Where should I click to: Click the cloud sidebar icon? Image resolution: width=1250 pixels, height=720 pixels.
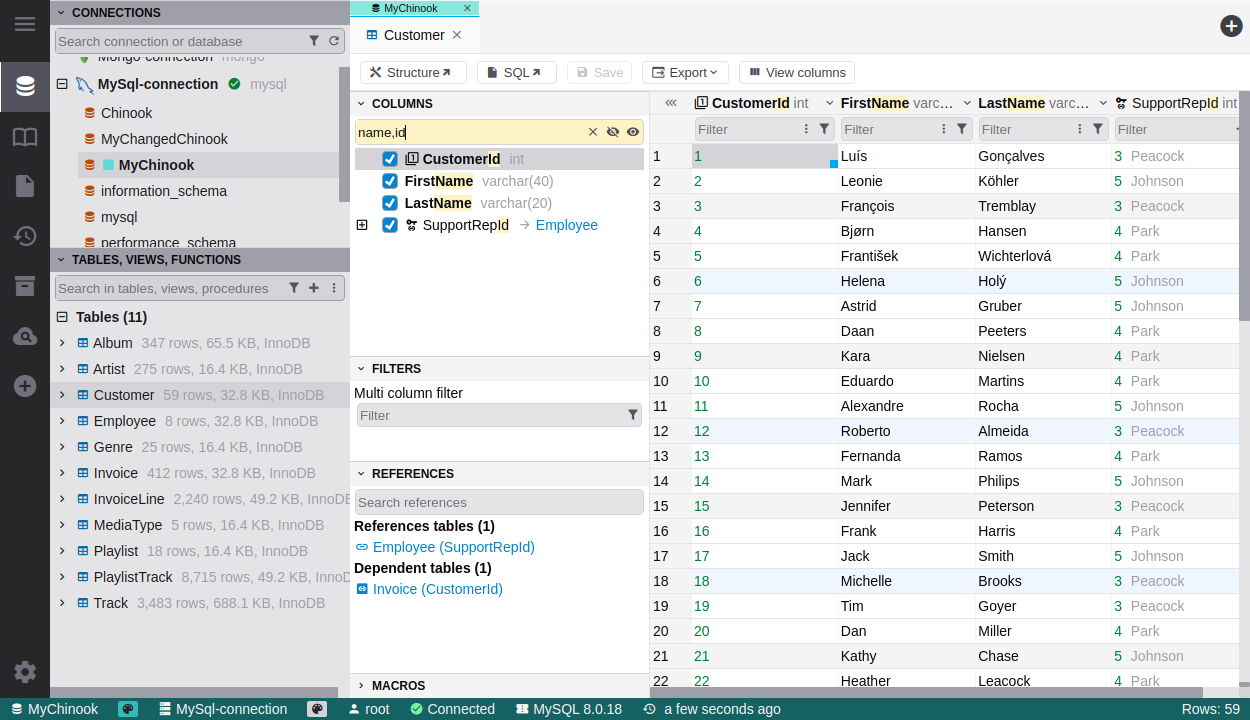pos(25,337)
